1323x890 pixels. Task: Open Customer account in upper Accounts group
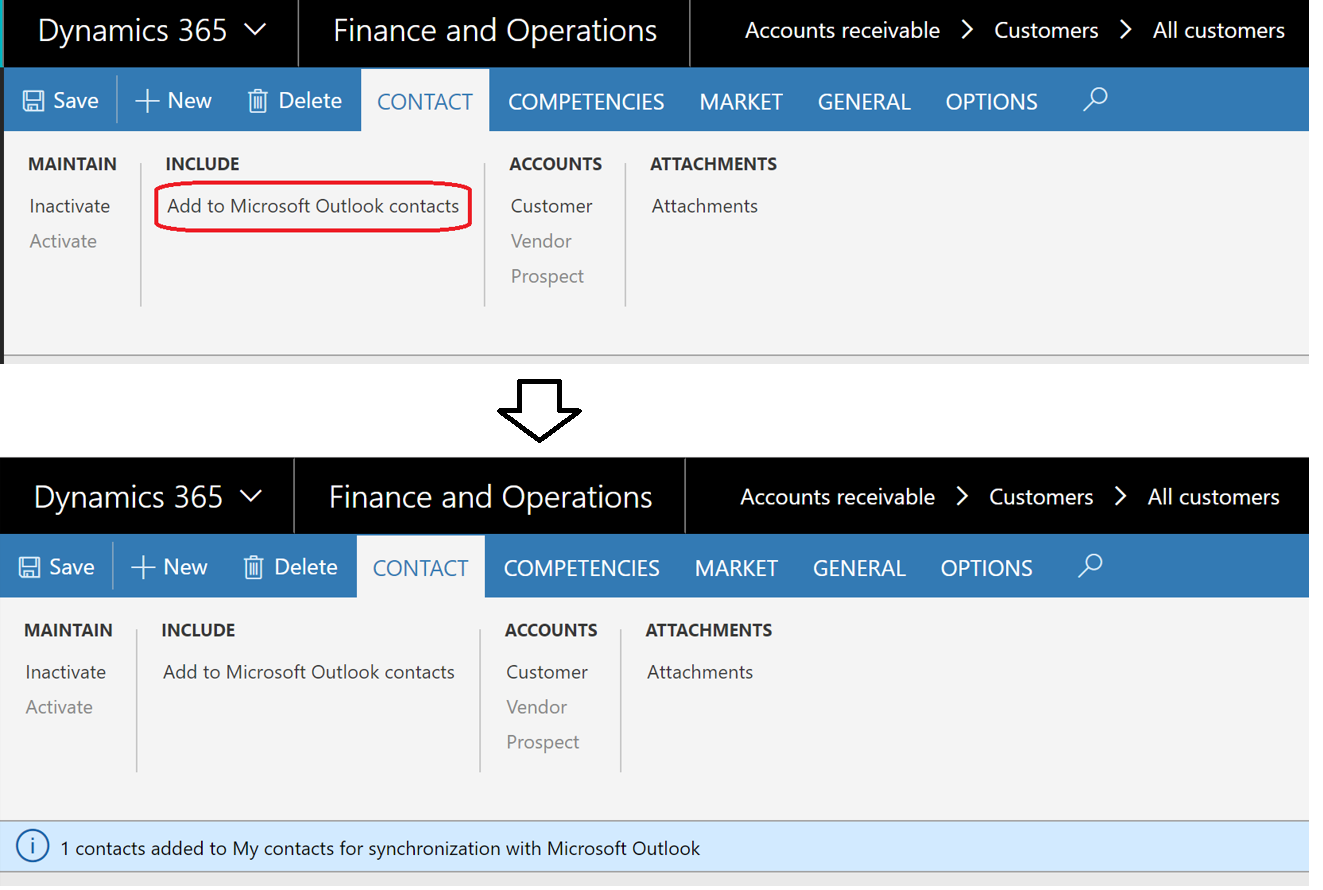tap(552, 206)
